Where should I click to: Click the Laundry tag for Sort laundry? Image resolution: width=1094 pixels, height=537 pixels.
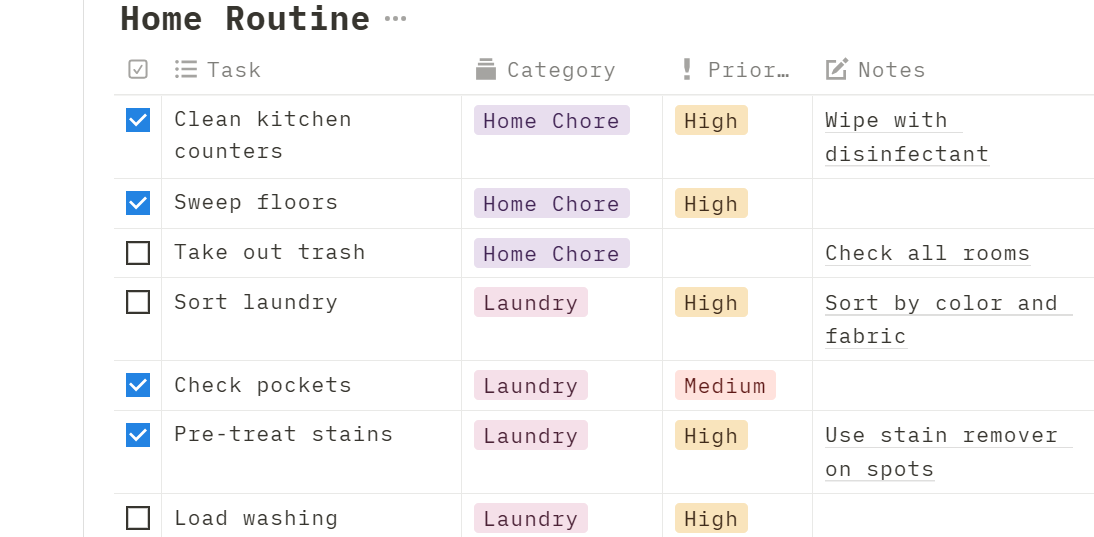click(x=530, y=303)
